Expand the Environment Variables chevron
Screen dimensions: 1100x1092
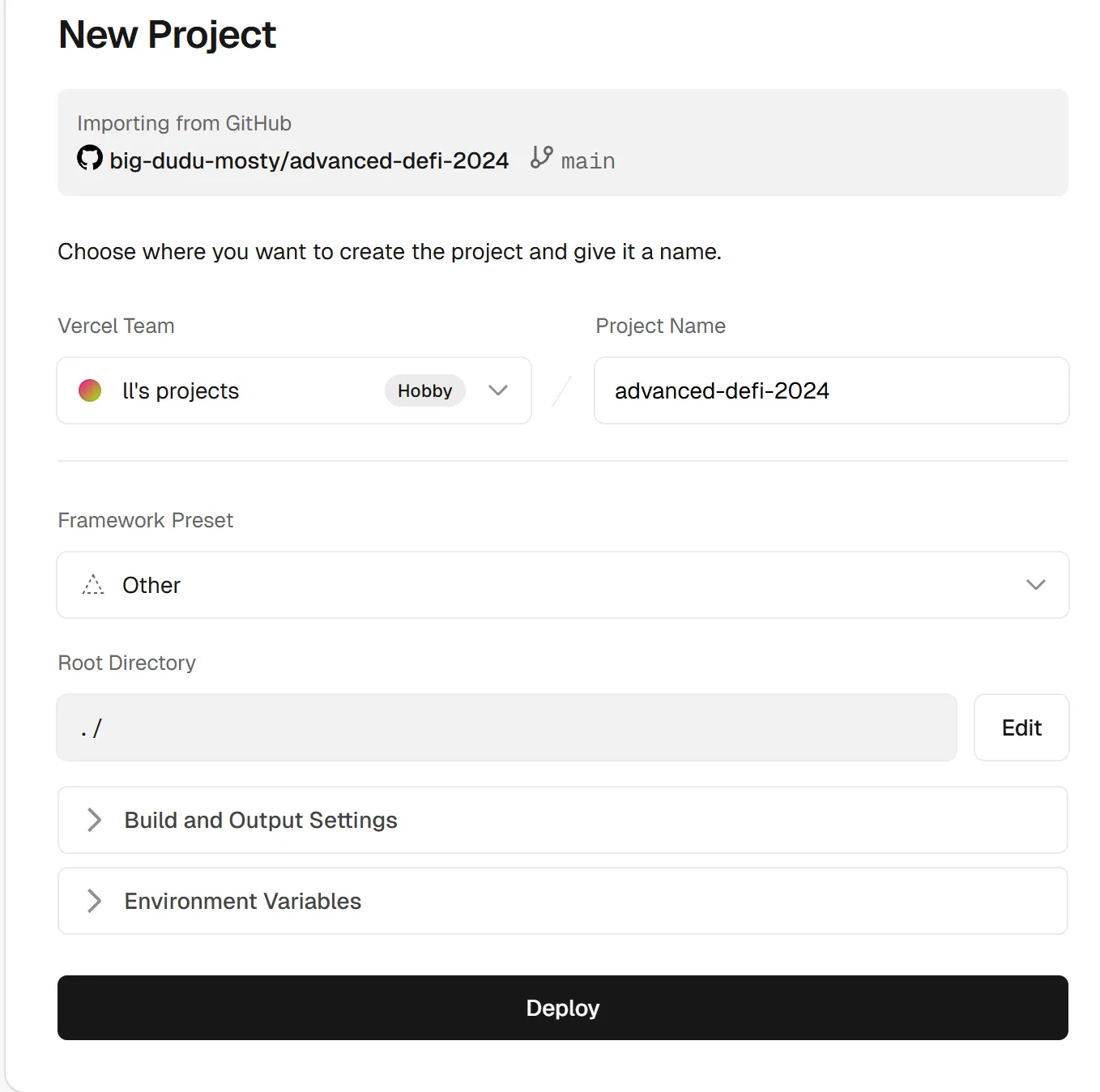click(94, 901)
